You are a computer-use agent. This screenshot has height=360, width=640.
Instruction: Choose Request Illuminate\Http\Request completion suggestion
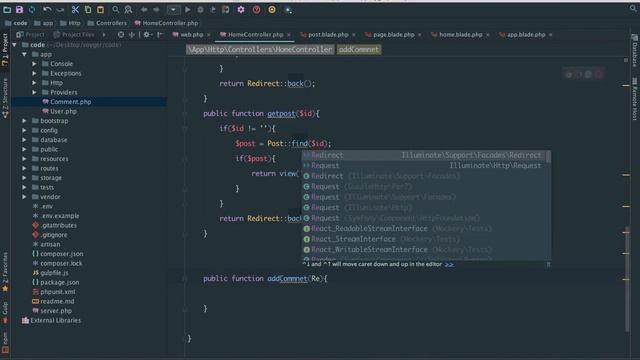click(x=424, y=166)
